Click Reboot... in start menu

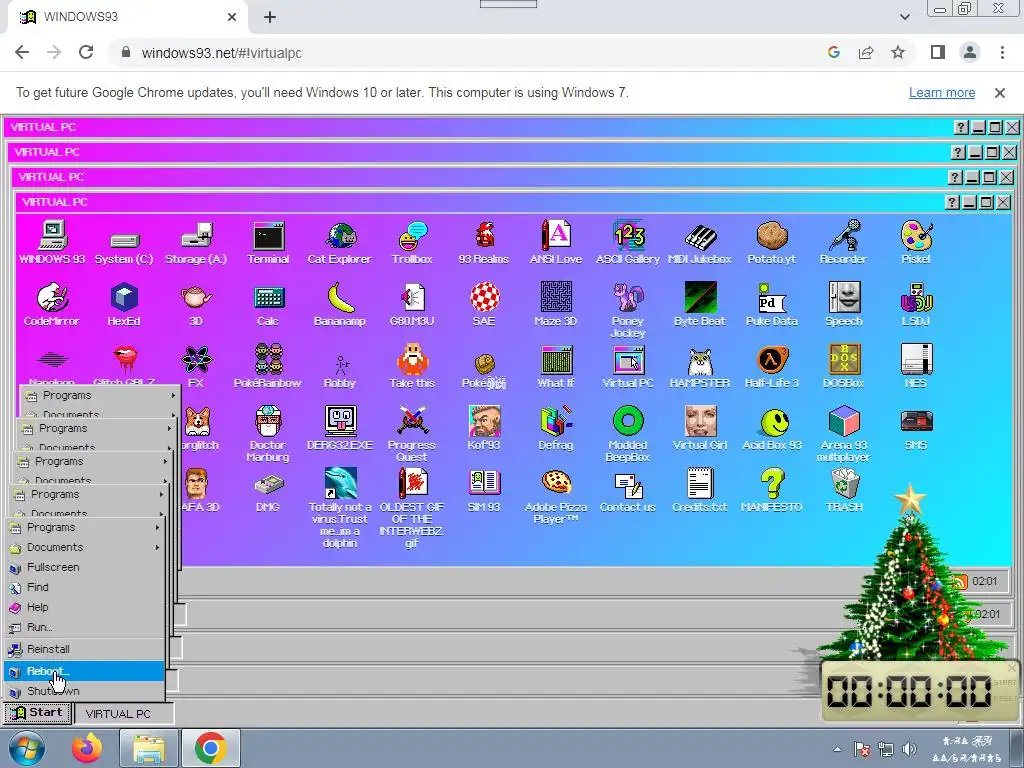pyautogui.click(x=84, y=671)
